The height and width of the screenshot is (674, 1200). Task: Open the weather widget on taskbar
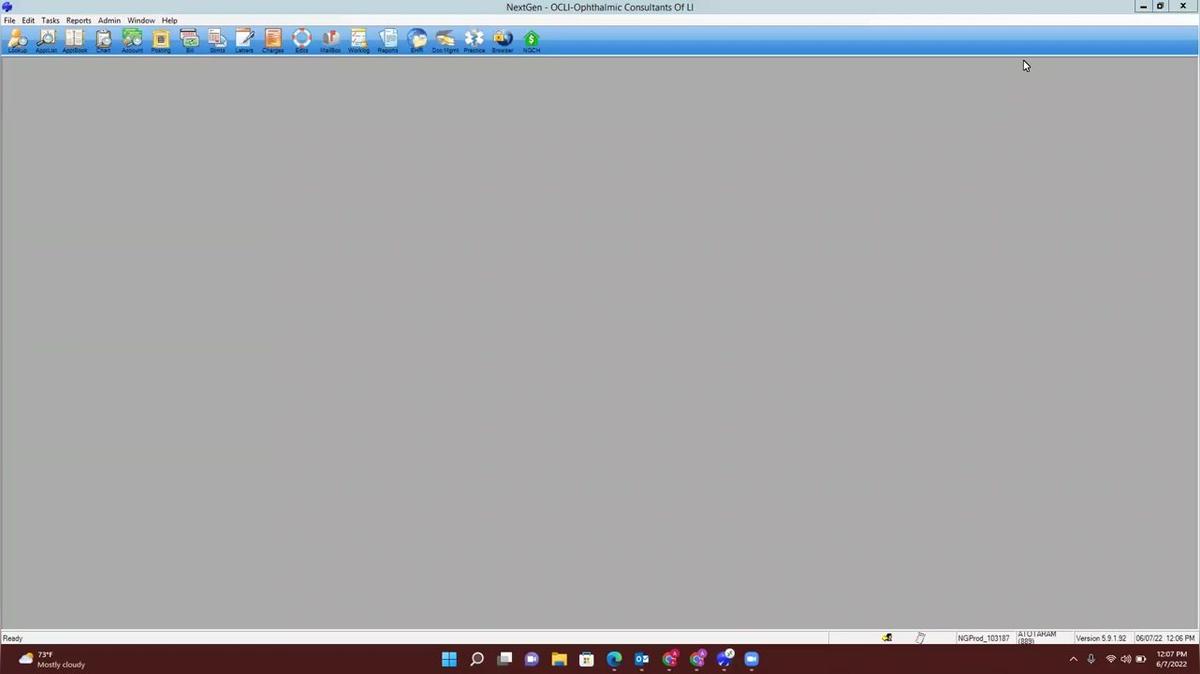coord(52,659)
